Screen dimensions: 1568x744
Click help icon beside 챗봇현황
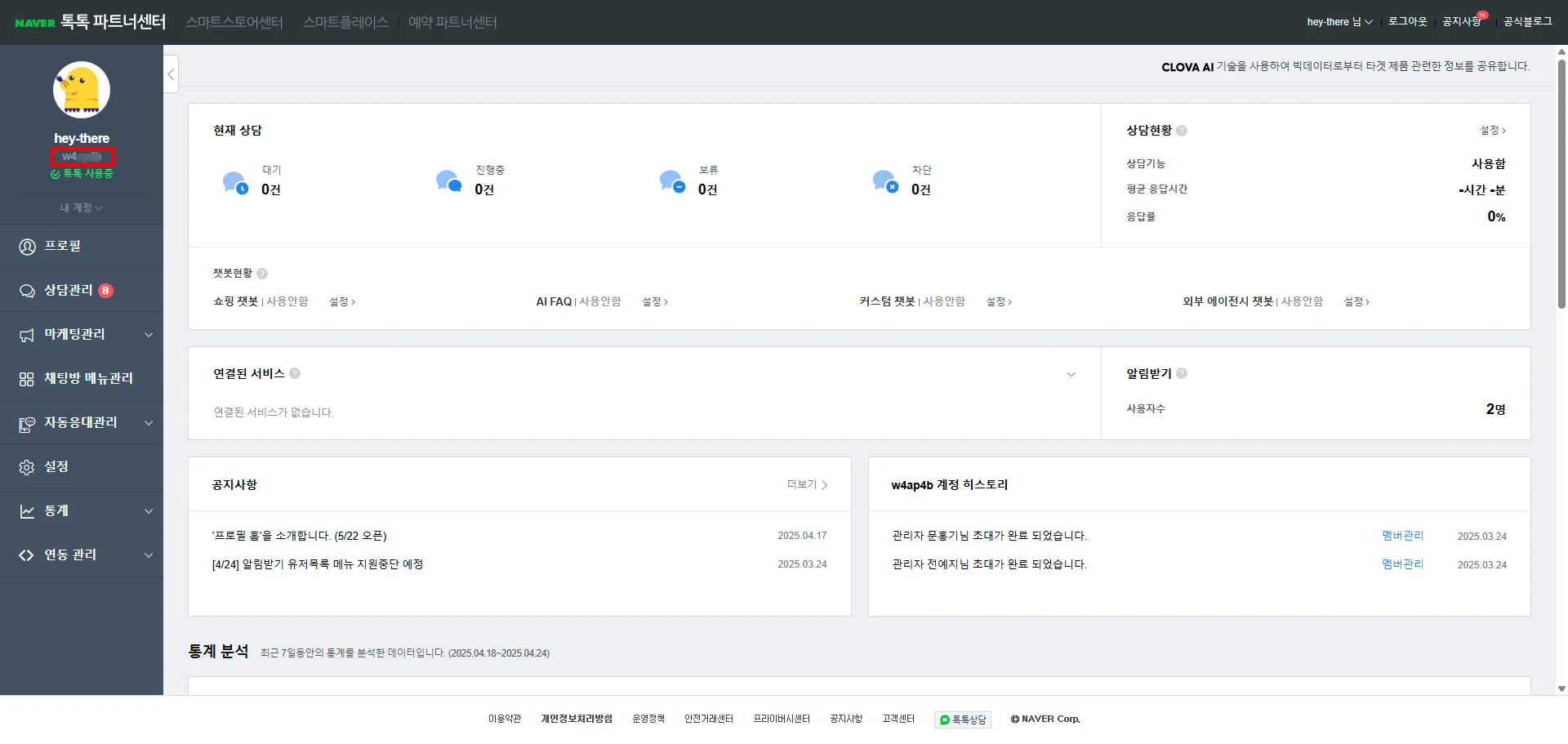[262, 274]
